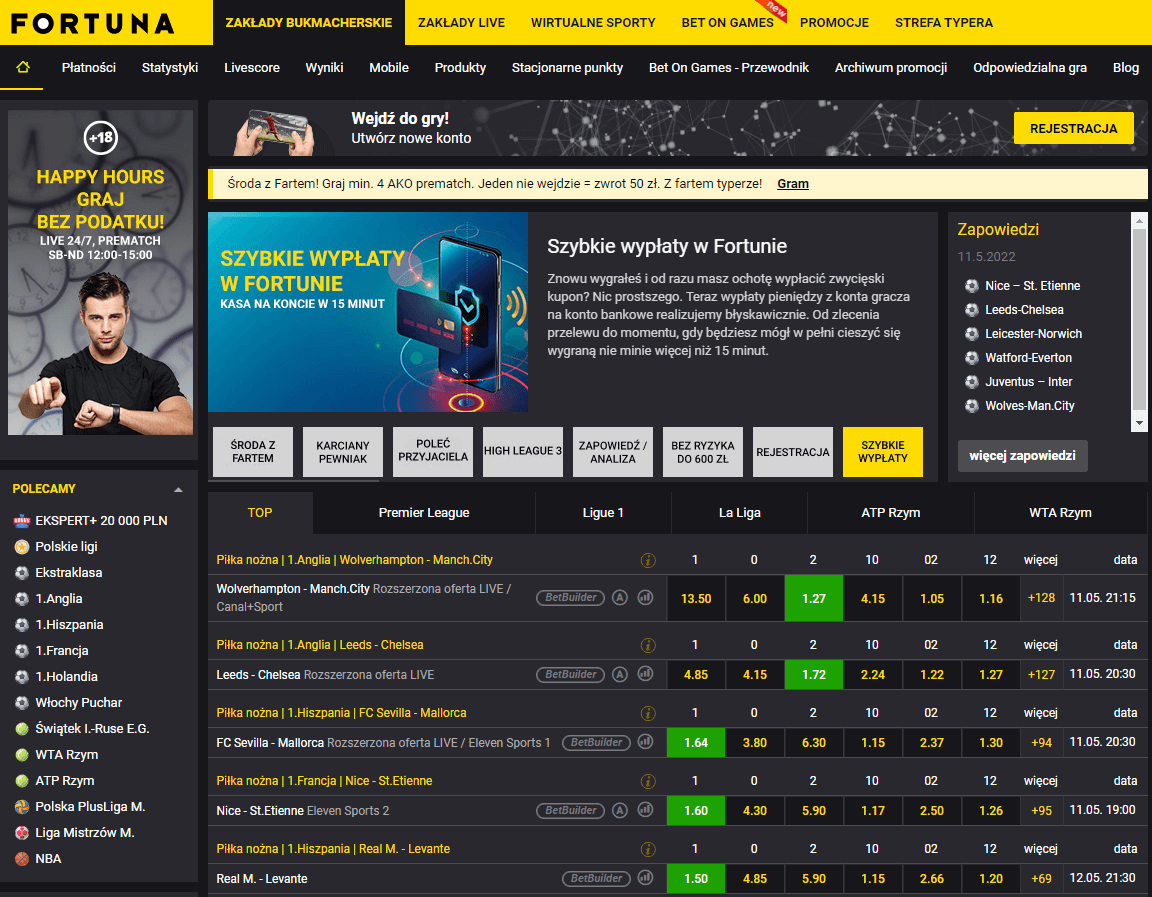Screen dimensions: 1152x897
Task: Open 1.Hiszpania in the sidebar list
Action: point(69,624)
